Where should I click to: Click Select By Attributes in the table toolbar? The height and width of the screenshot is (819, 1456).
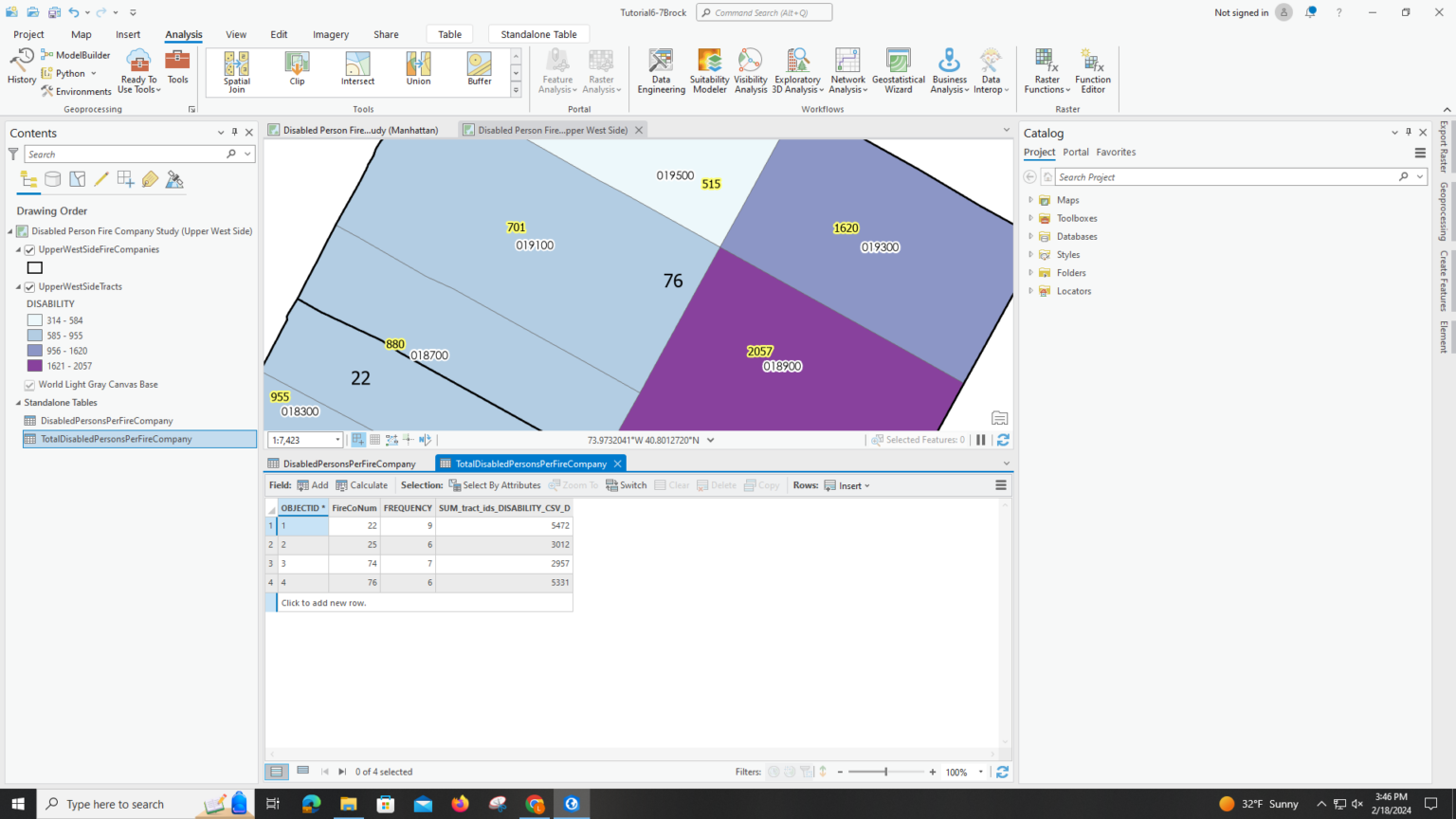tap(495, 484)
